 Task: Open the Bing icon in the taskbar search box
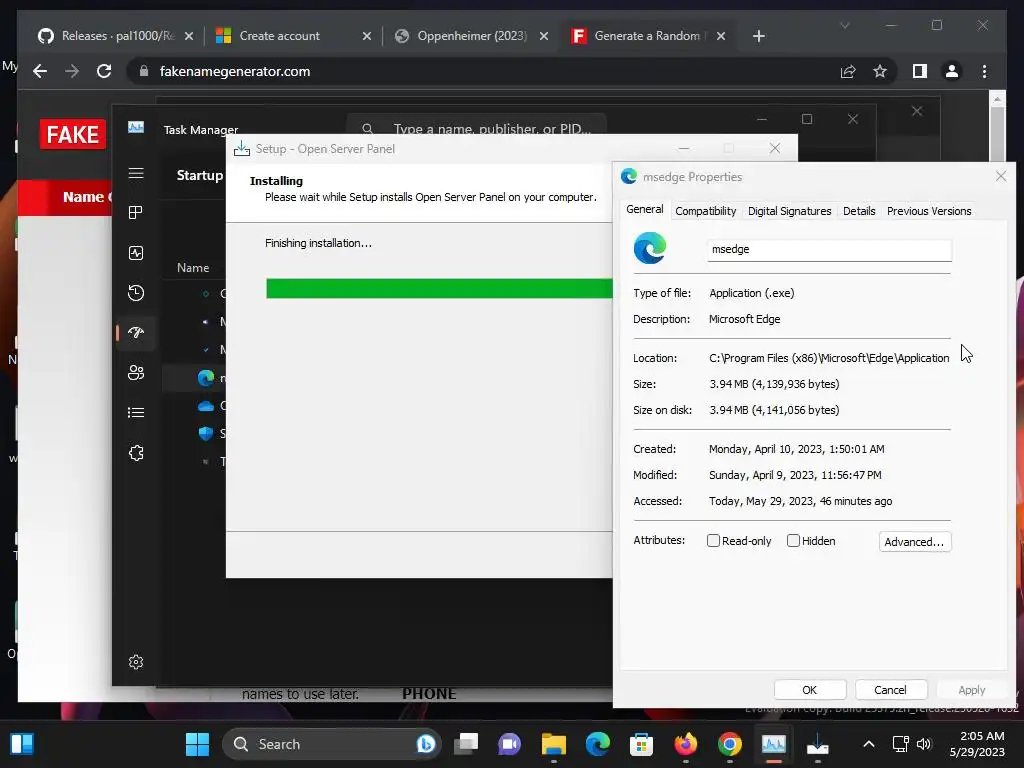click(x=426, y=744)
